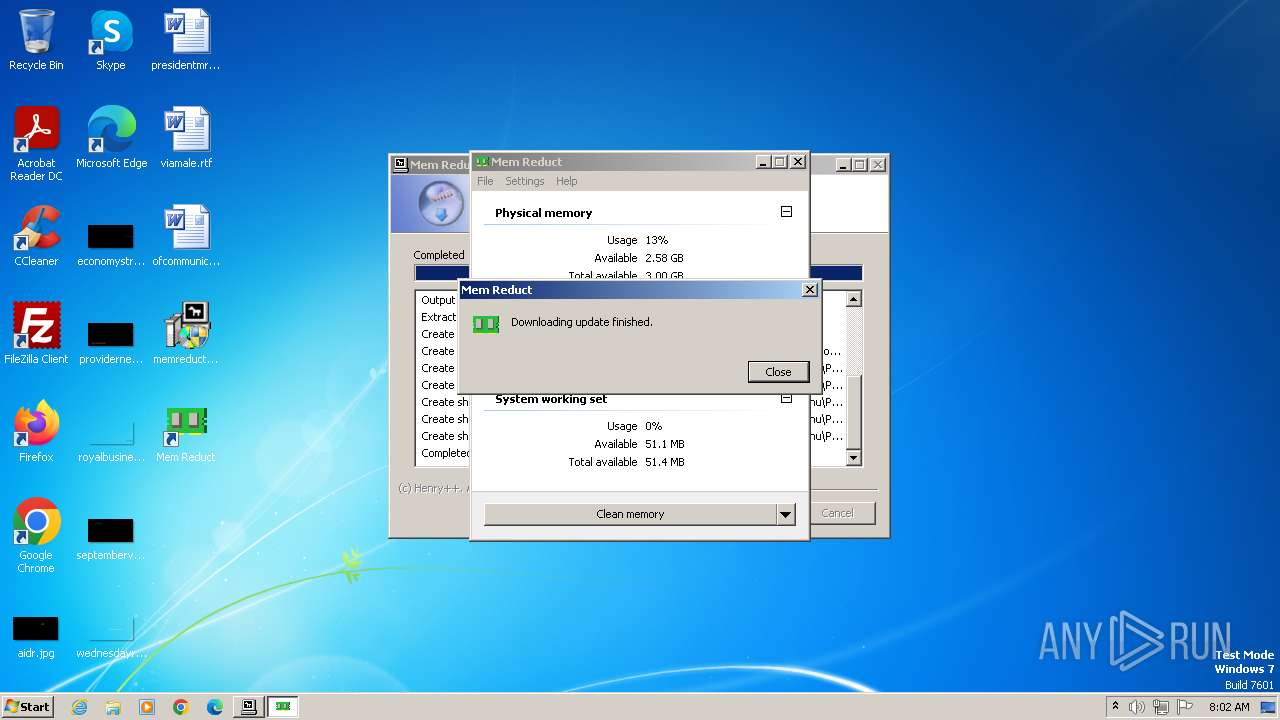Click Cancel in the installer window
Viewport: 1280px width, 720px height.
(x=837, y=513)
